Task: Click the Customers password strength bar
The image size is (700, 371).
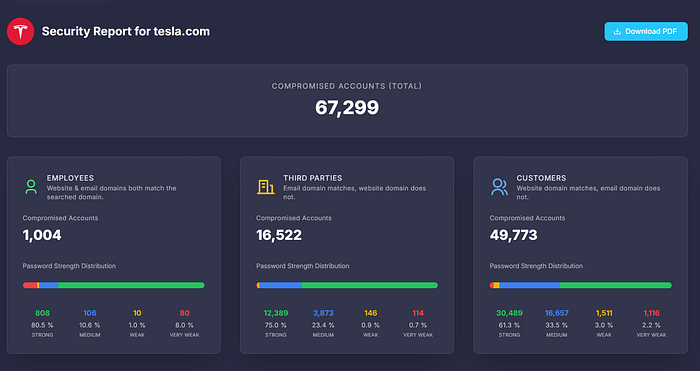Action: click(580, 285)
